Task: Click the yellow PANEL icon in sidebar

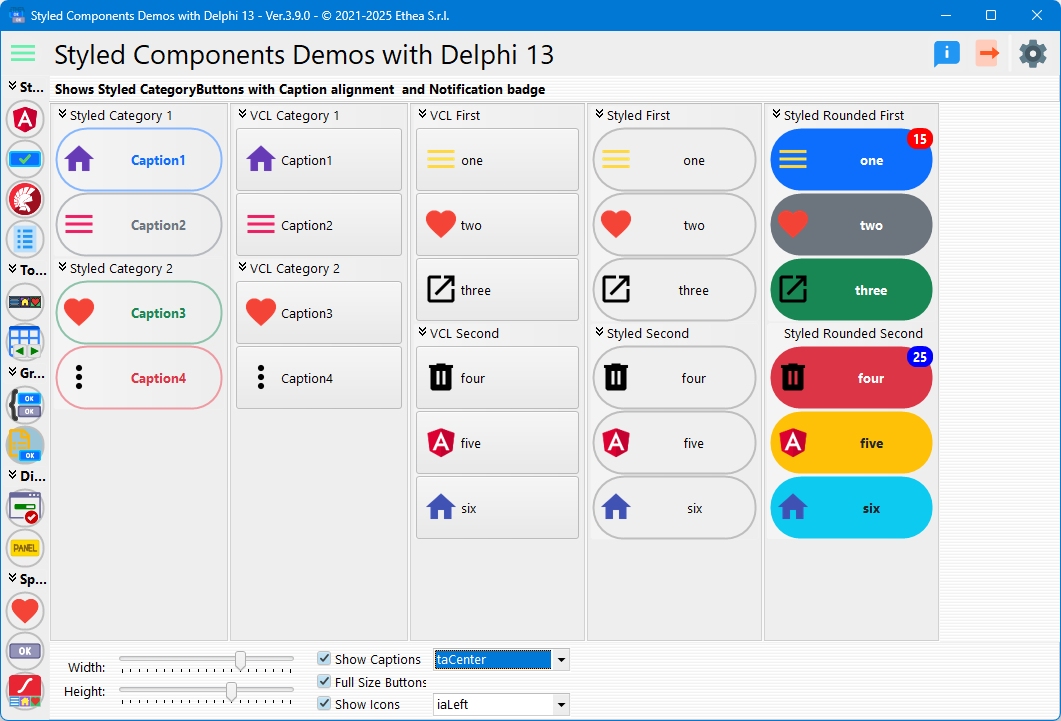Action: click(25, 548)
